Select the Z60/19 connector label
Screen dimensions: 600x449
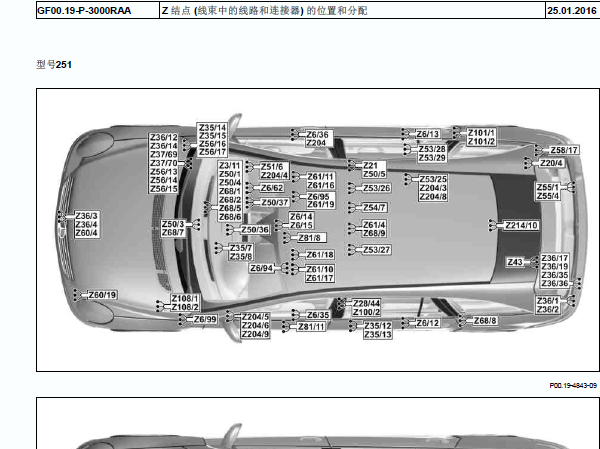pos(103,295)
